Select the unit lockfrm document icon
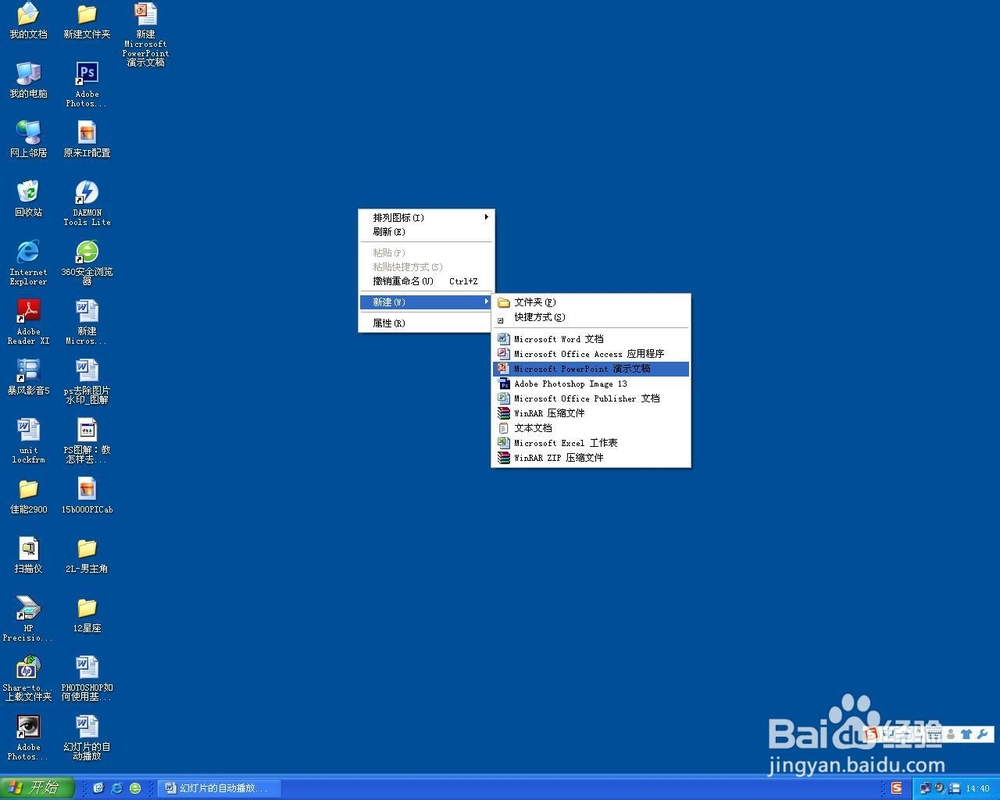Viewport: 1000px width, 800px height. [x=28, y=440]
